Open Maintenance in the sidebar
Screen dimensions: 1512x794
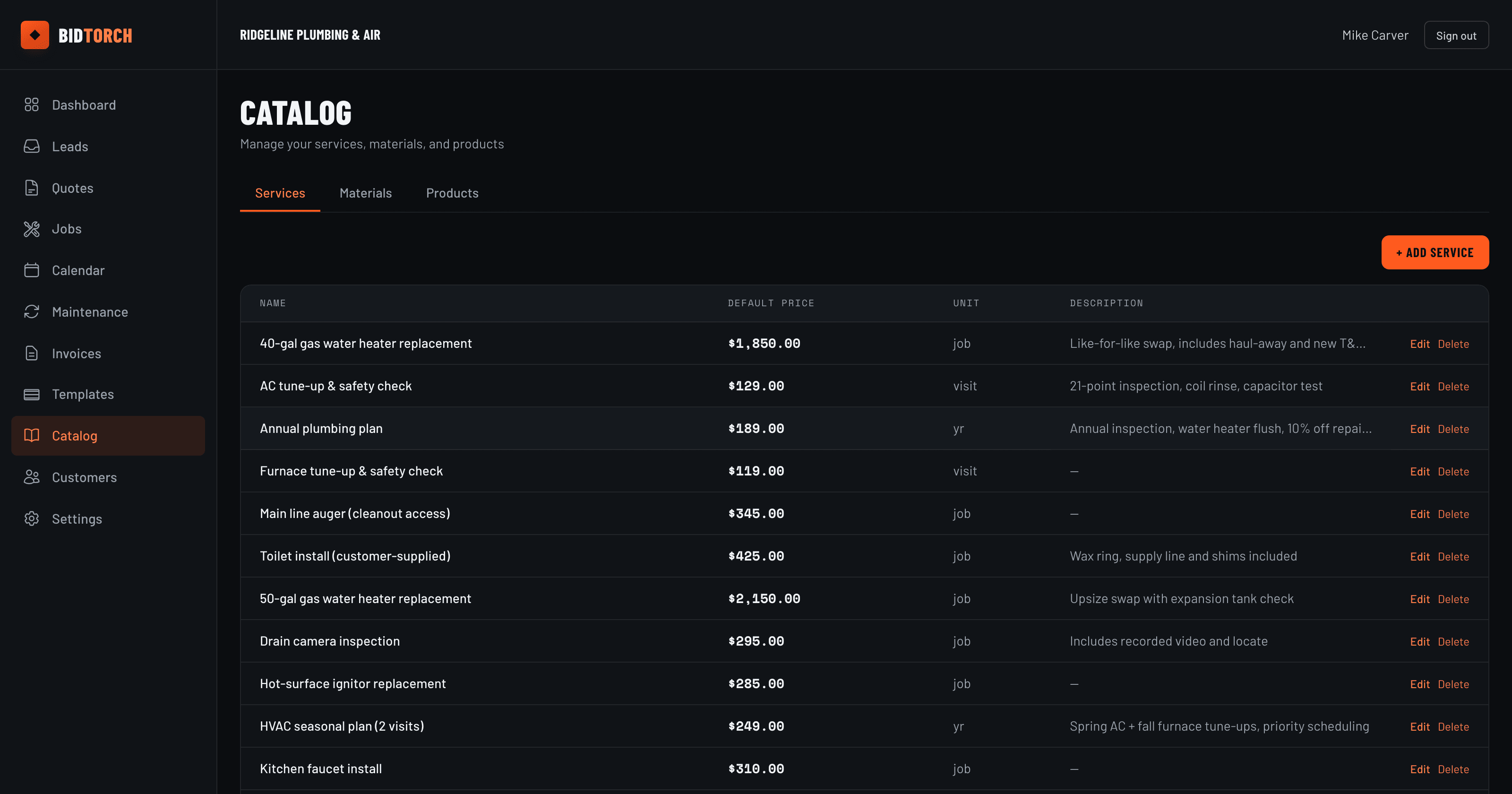coord(108,312)
